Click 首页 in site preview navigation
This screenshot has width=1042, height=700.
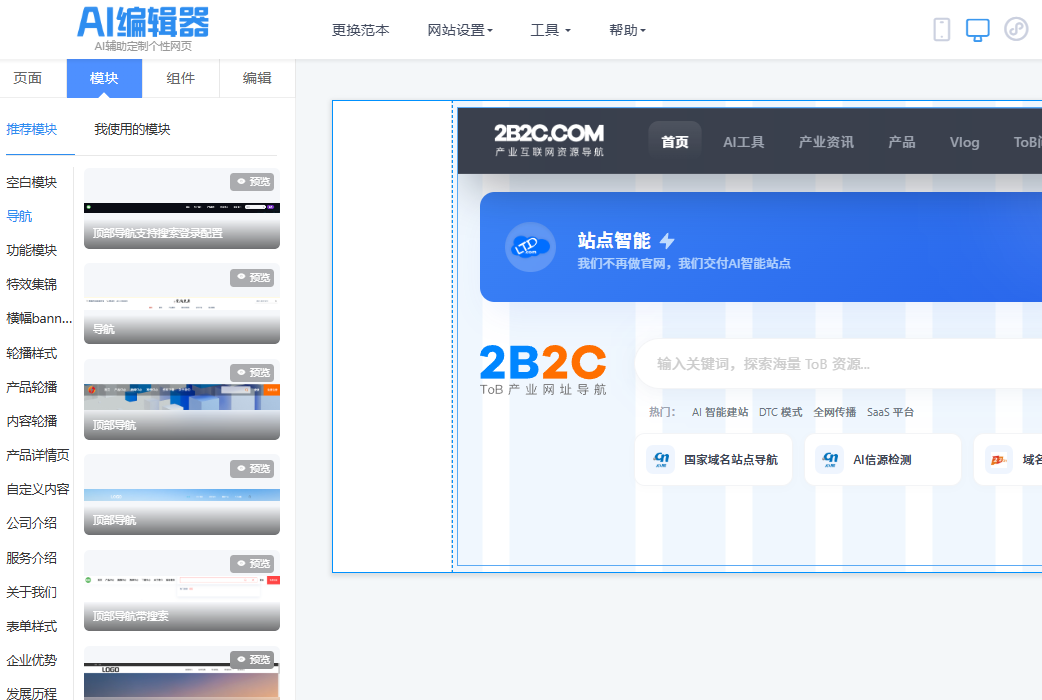[x=675, y=142]
